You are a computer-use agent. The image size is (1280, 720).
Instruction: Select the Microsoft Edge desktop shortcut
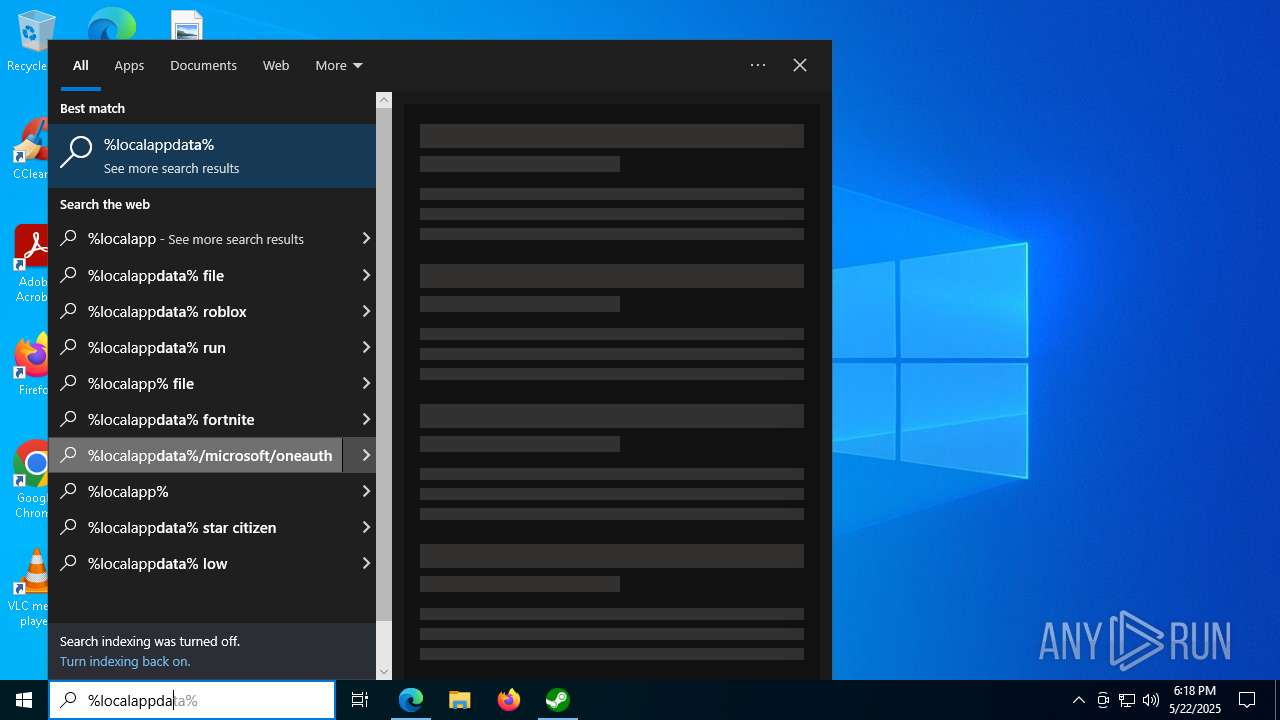(112, 24)
